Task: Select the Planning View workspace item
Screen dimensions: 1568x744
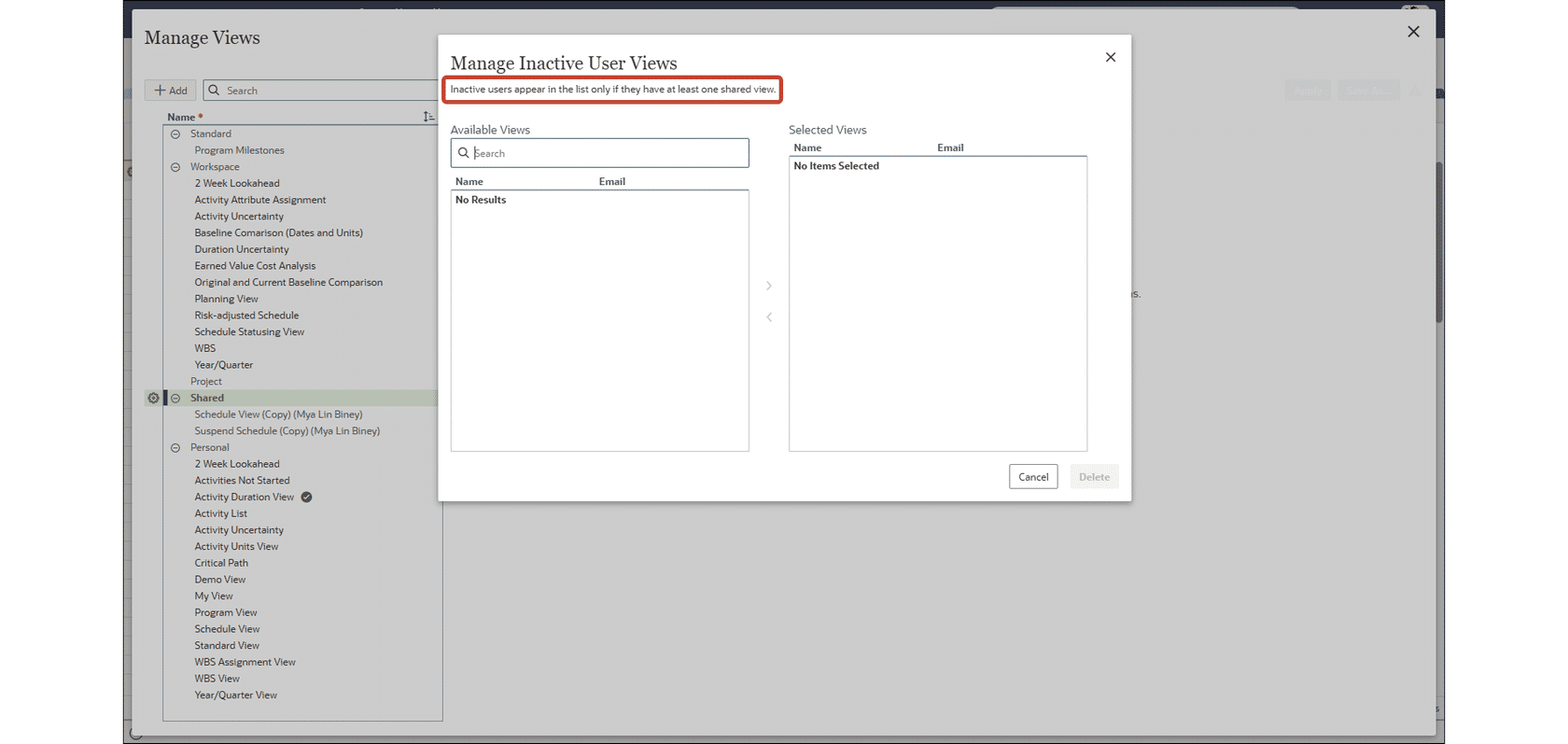Action: pyautogui.click(x=226, y=299)
